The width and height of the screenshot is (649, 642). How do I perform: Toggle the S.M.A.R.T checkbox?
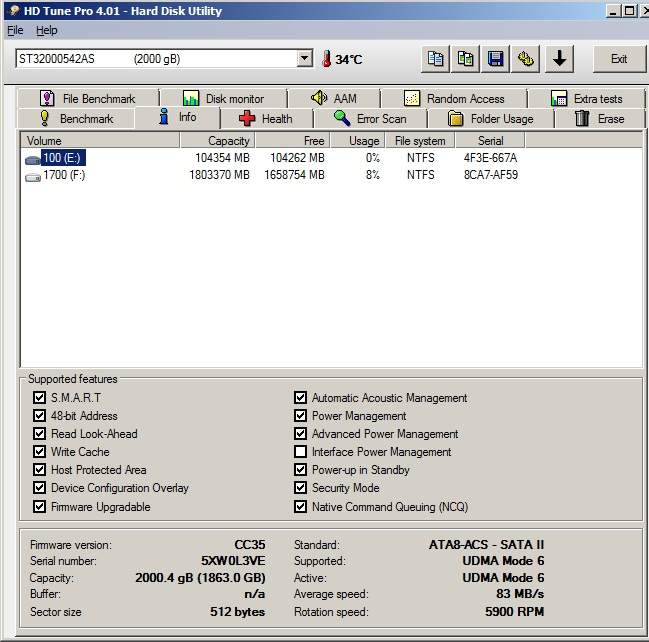39,398
